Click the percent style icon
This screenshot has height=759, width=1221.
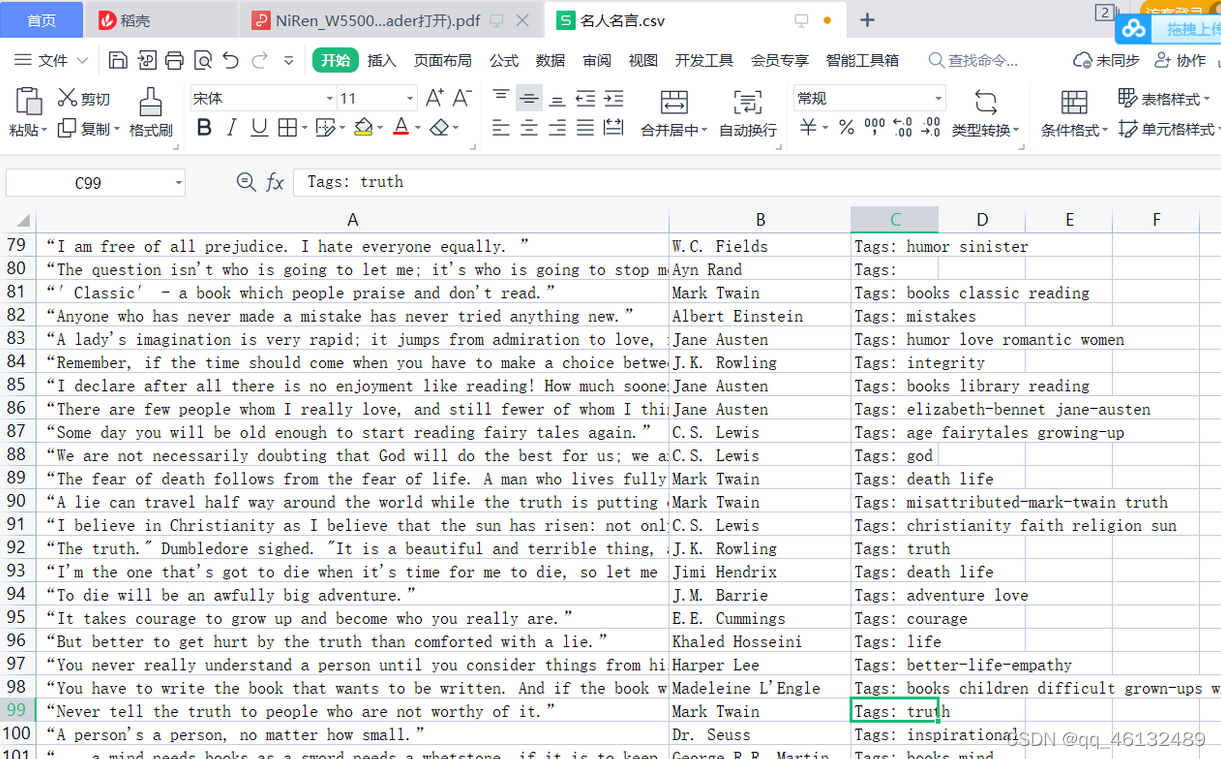[x=846, y=128]
